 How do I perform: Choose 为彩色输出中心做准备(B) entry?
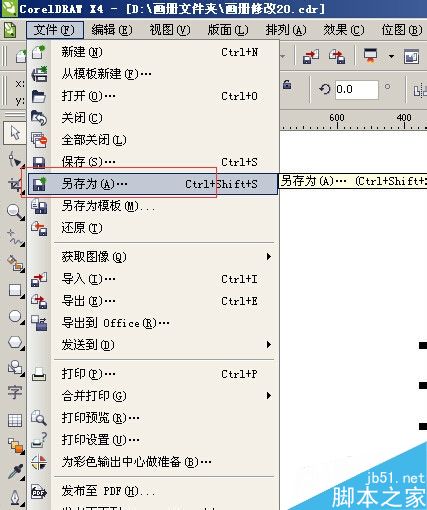[x=153, y=462]
